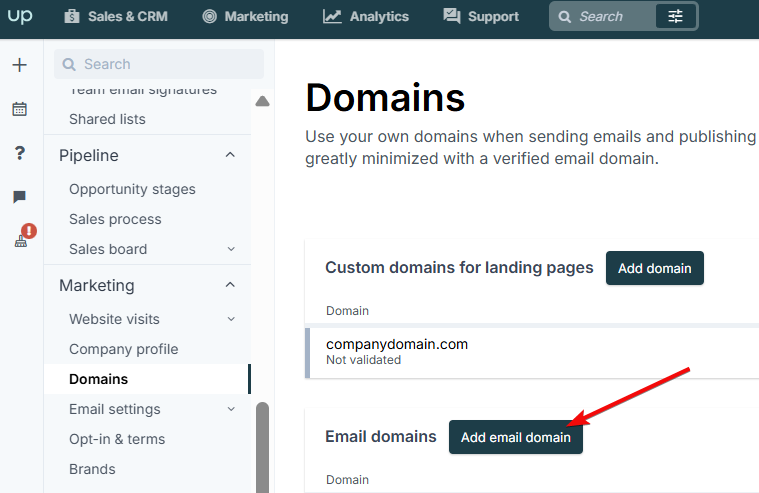Screen dimensions: 759x493
Task: Focus the top navigation Search field
Action: pyautogui.click(x=603, y=16)
